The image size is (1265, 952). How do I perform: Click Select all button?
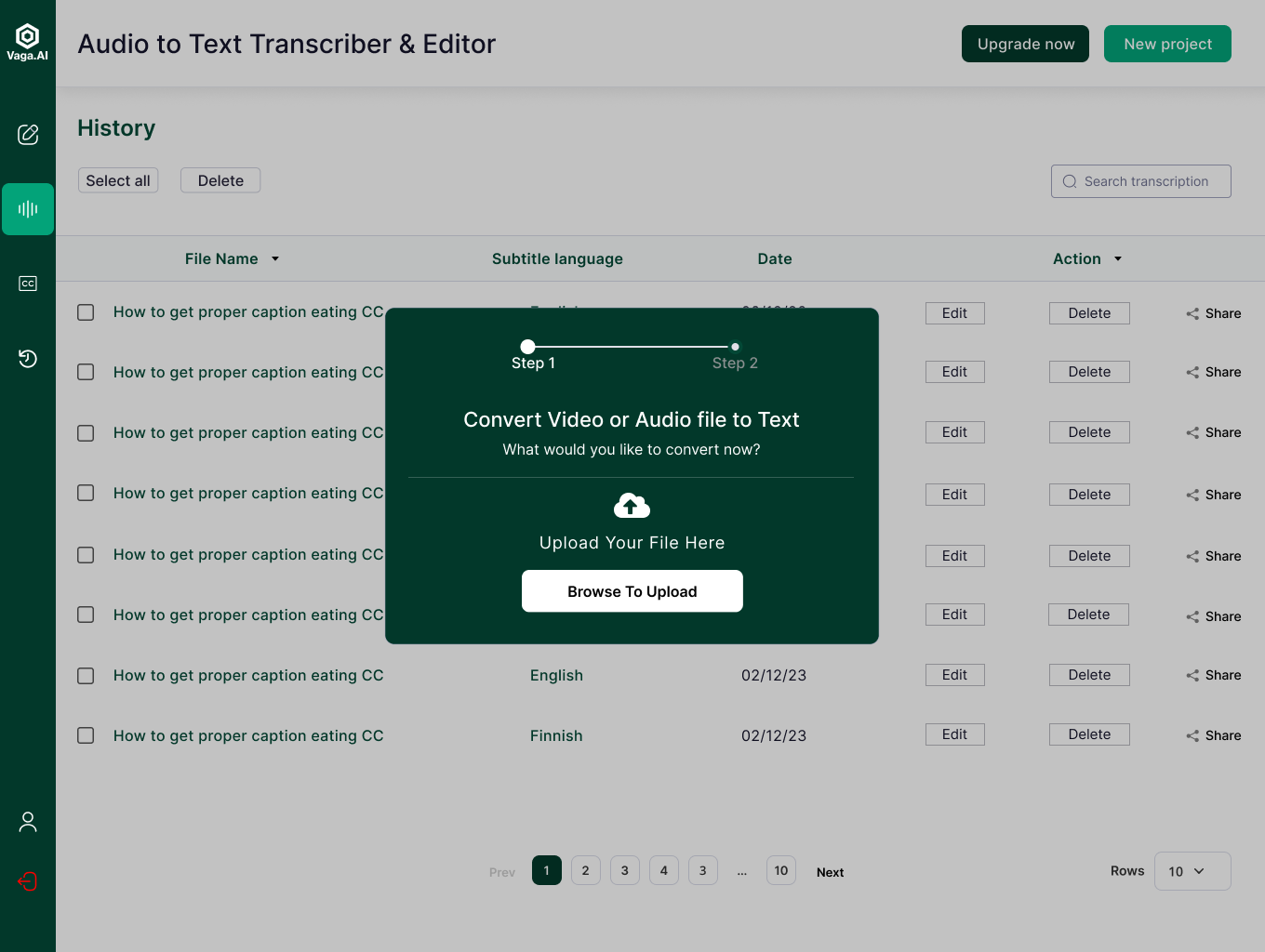pos(118,180)
